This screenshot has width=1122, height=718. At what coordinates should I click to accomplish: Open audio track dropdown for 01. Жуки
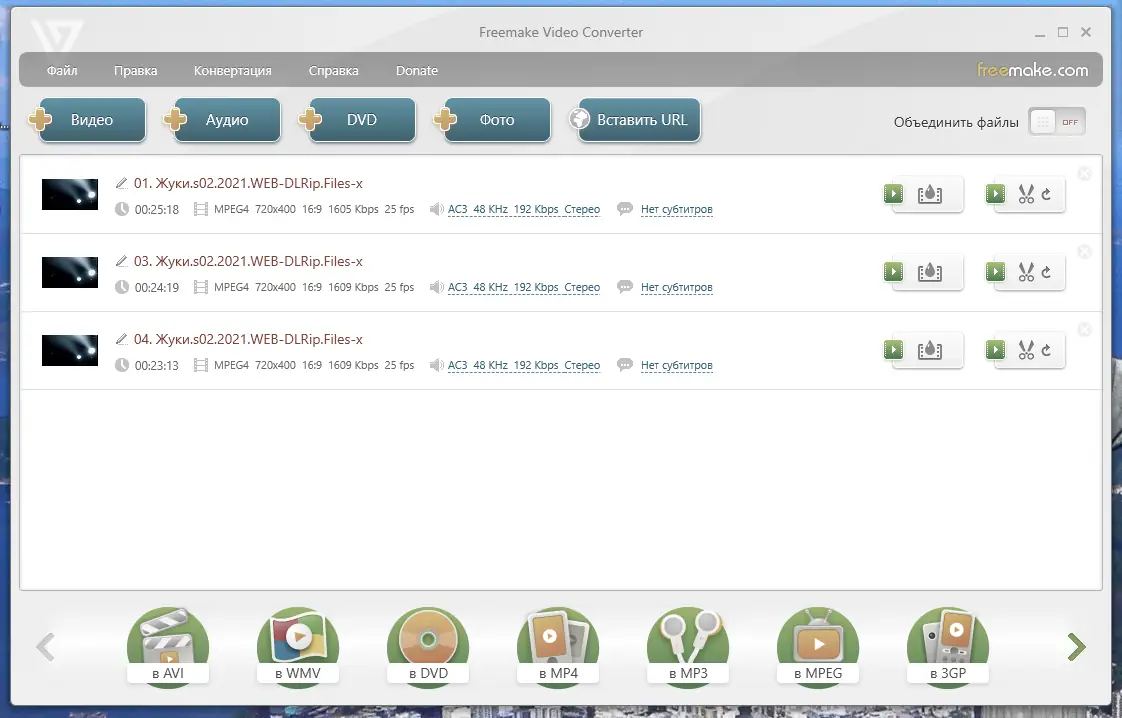[x=524, y=209]
